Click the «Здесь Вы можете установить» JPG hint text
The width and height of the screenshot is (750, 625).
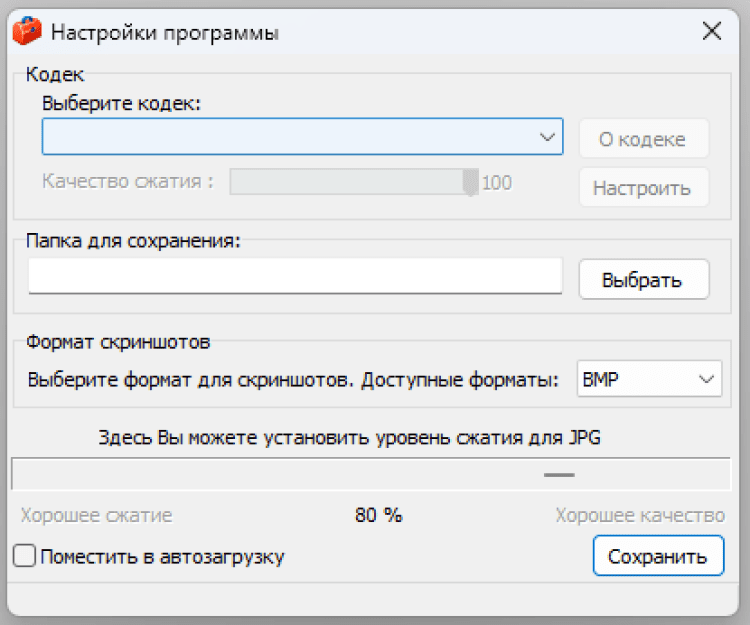350,437
